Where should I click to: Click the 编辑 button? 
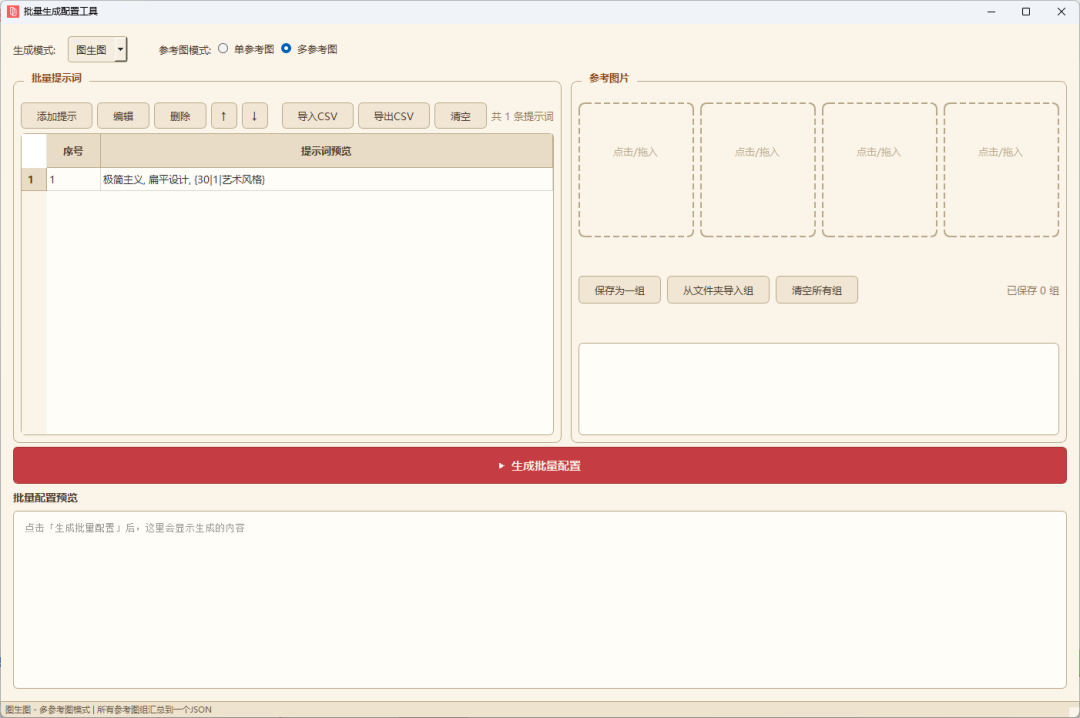[x=123, y=116]
